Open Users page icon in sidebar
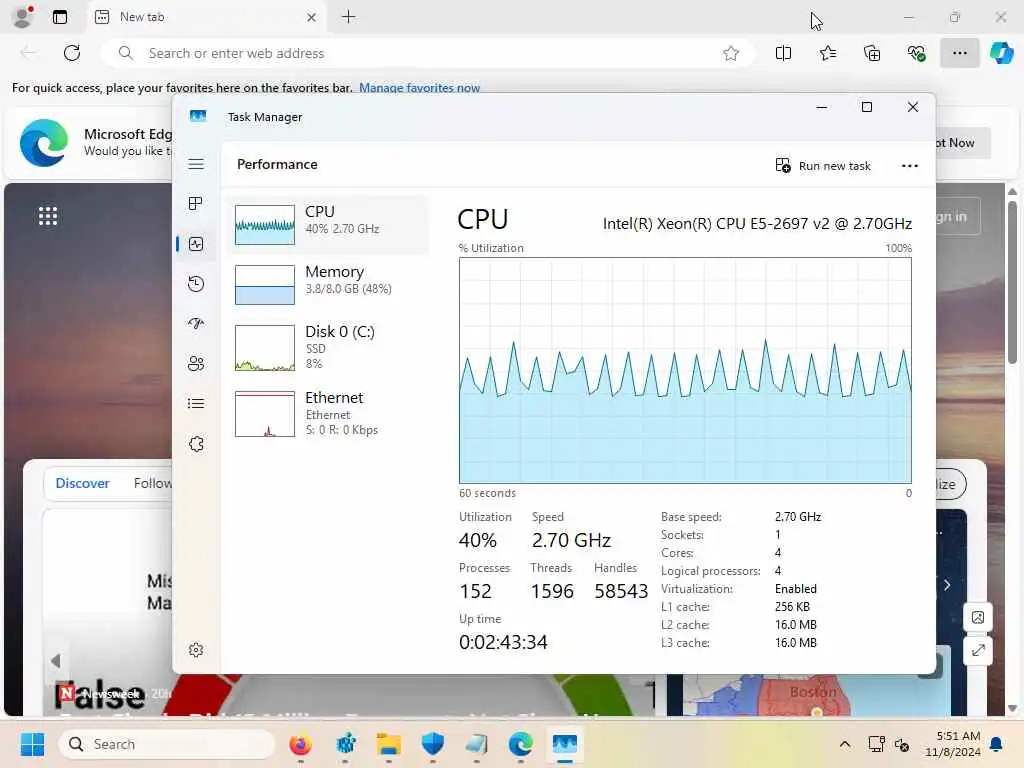Image resolution: width=1024 pixels, height=768 pixels. tap(196, 364)
